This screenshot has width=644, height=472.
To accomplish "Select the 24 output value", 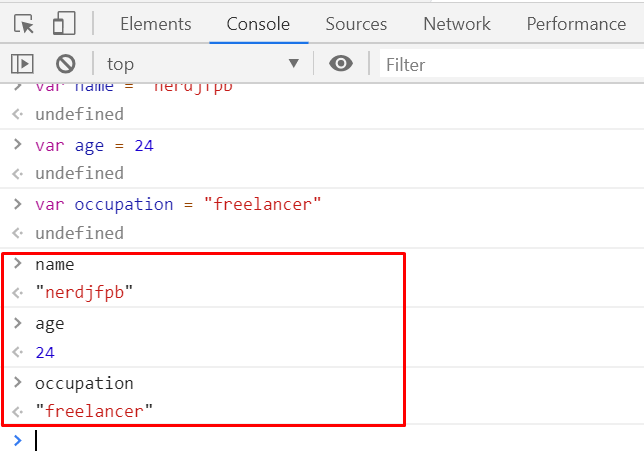I will click(45, 352).
